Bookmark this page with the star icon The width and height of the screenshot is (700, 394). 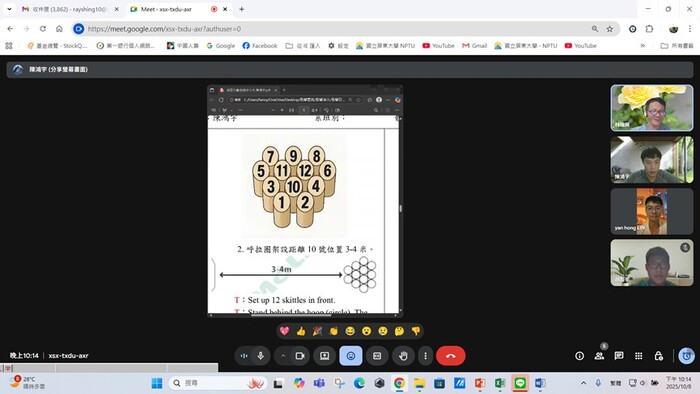pyautogui.click(x=610, y=29)
